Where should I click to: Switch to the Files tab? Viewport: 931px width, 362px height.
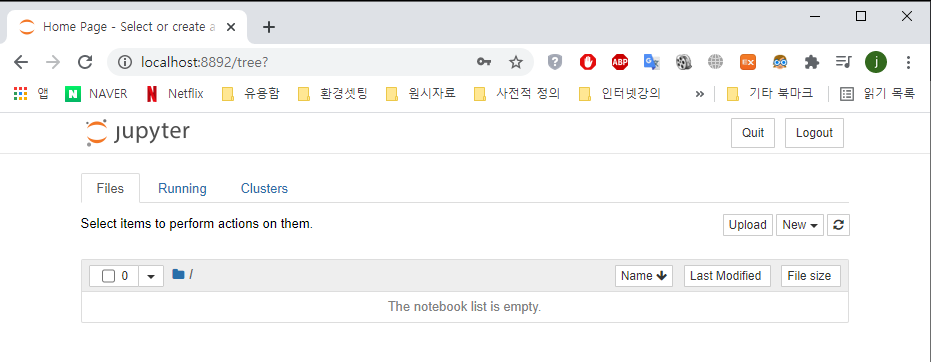point(110,189)
